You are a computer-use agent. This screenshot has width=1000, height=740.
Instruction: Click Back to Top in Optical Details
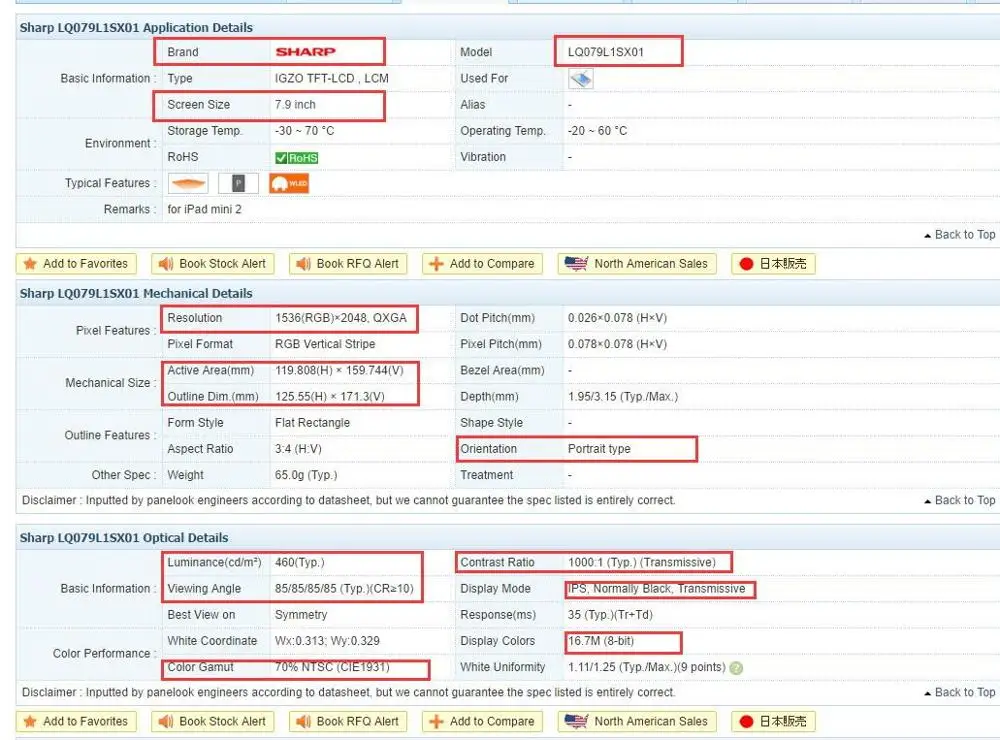pyautogui.click(x=960, y=692)
